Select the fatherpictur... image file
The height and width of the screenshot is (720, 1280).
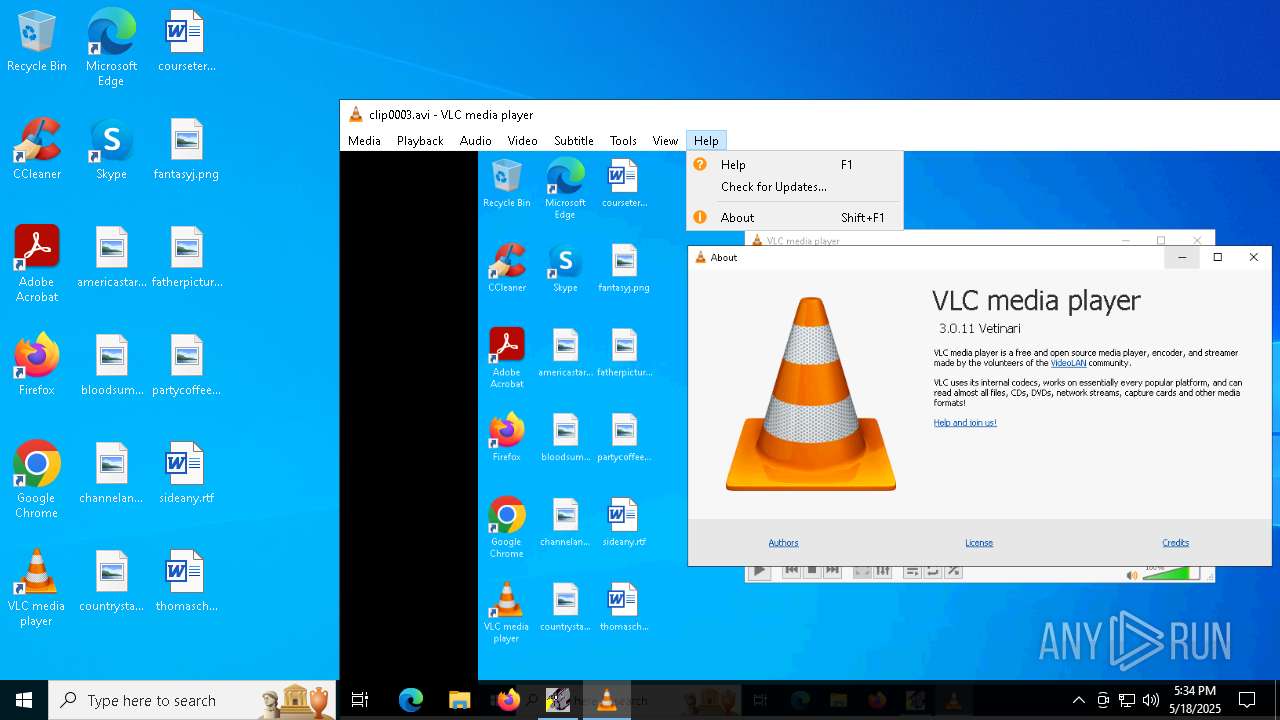point(186,258)
